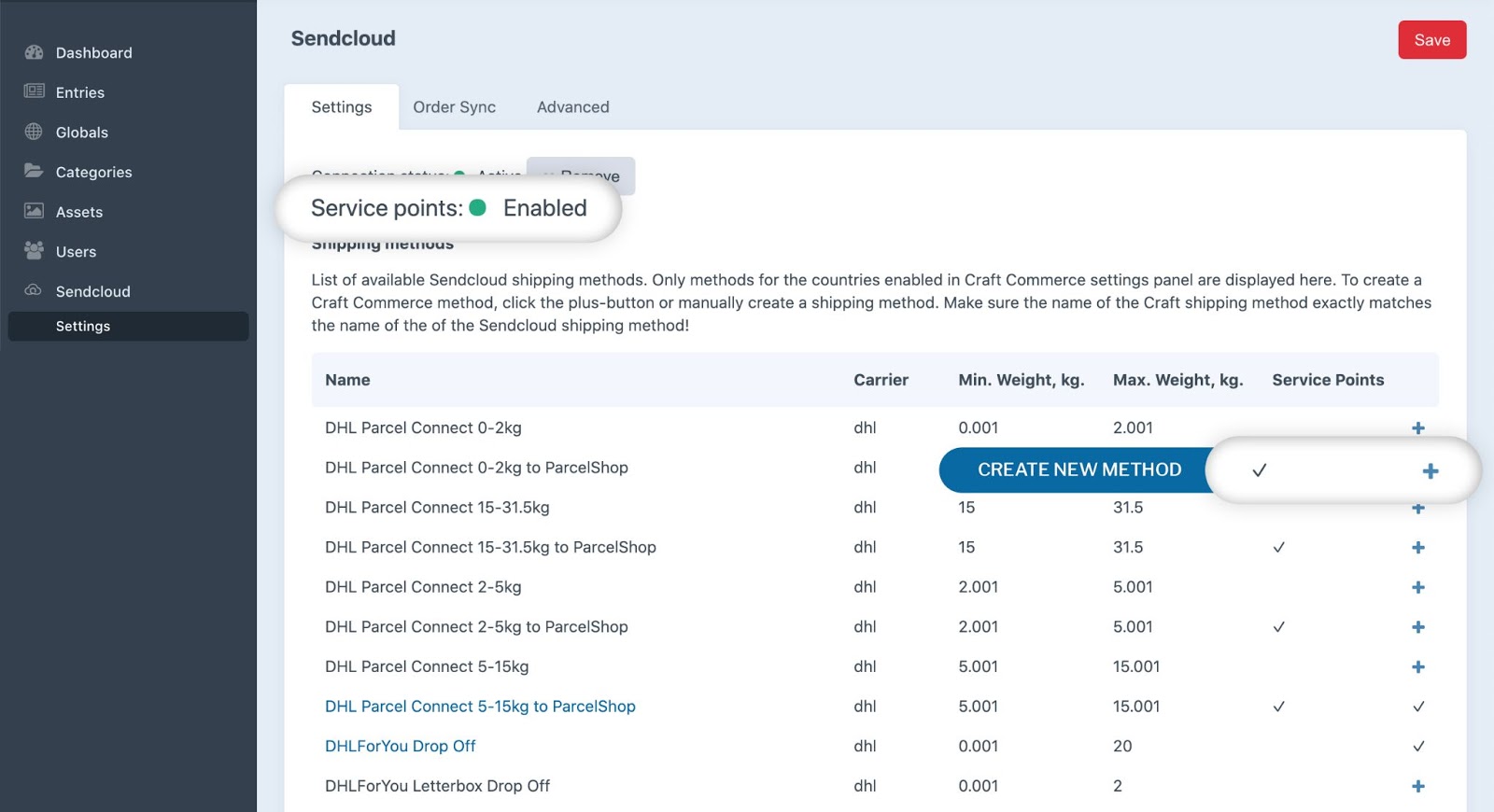Open the Assets image icon

(34, 211)
